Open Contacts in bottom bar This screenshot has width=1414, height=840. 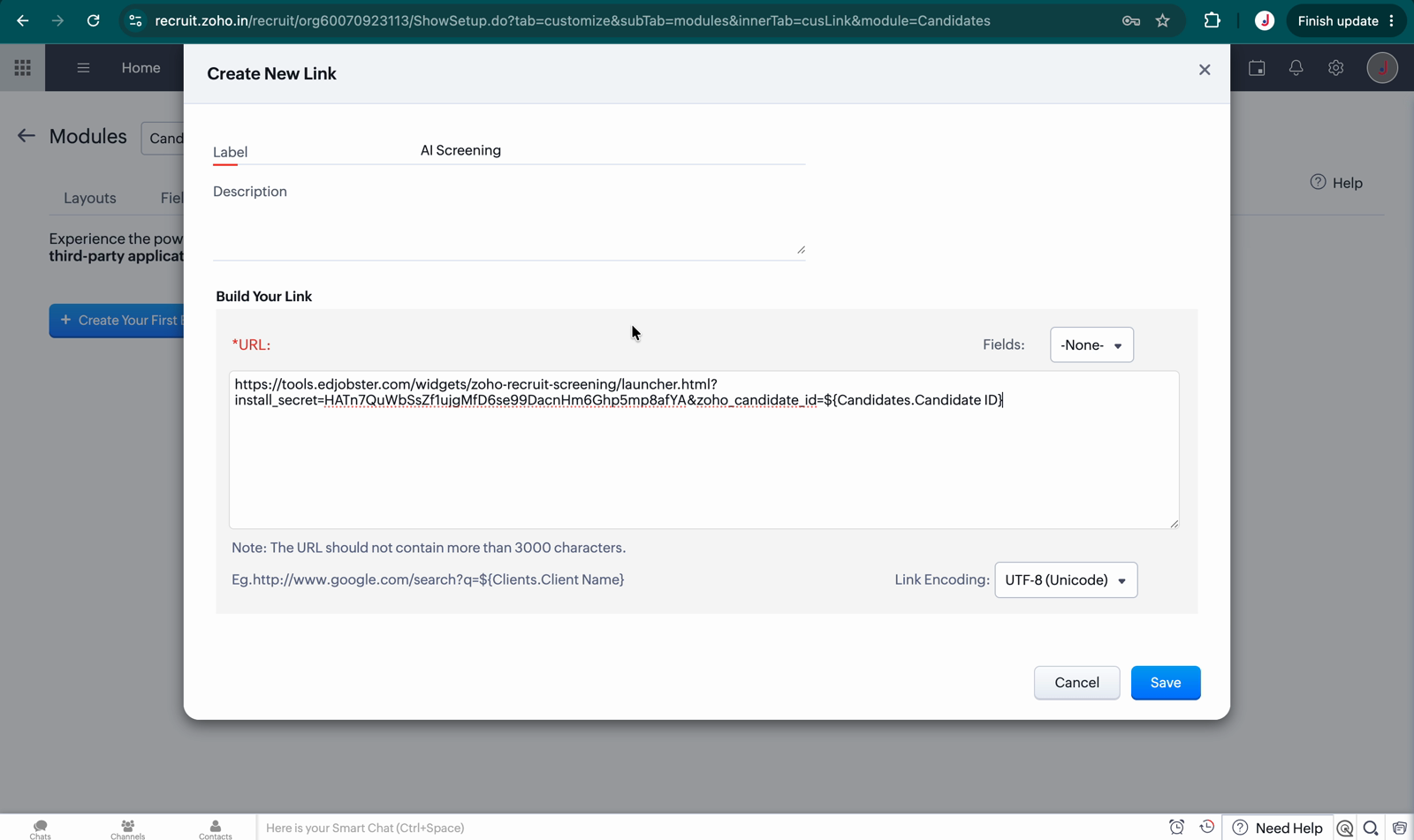coord(216,829)
